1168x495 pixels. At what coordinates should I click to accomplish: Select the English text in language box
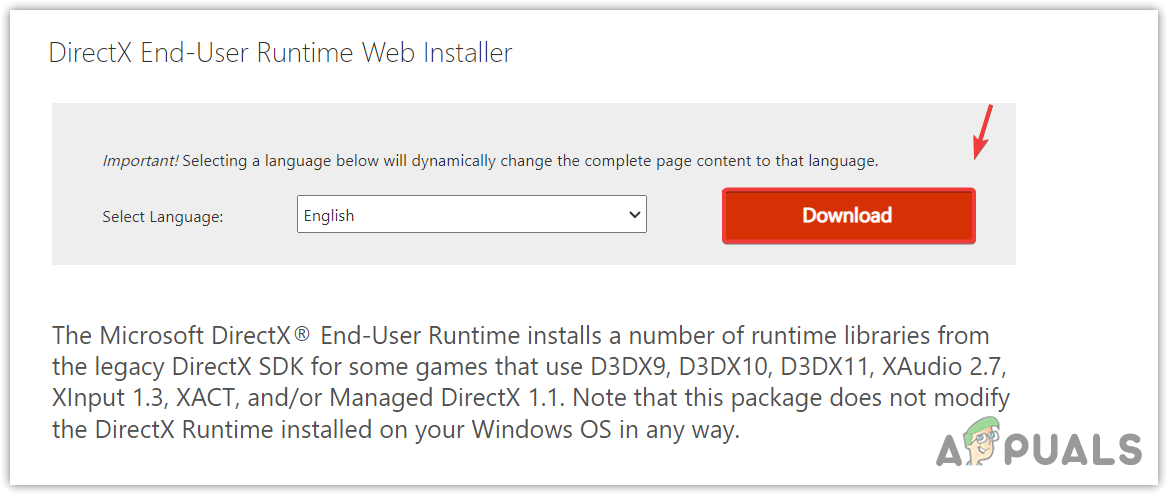(329, 215)
